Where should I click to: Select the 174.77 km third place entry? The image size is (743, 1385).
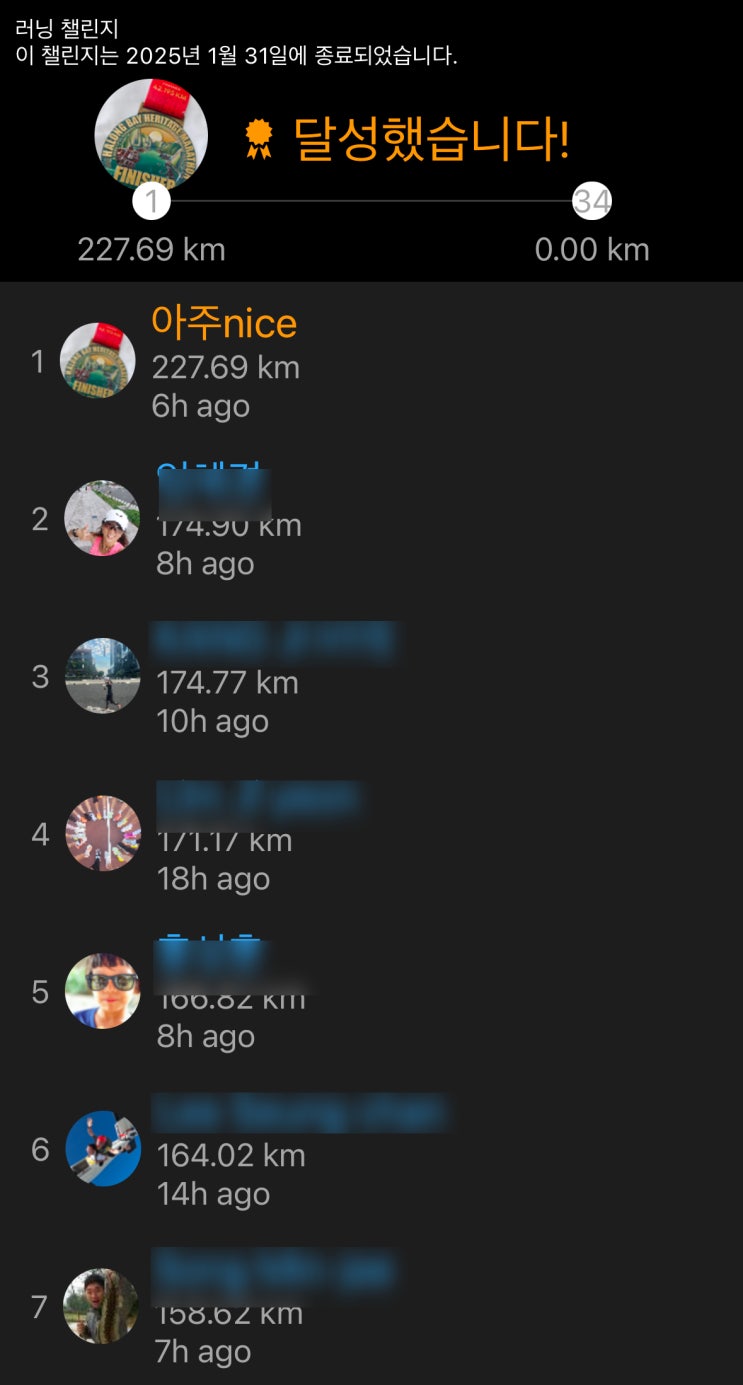[228, 683]
